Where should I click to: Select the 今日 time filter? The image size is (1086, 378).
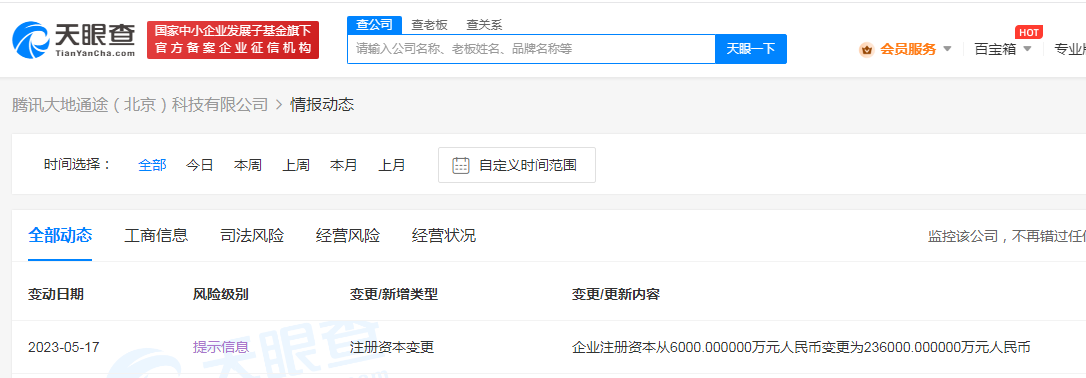(199, 165)
